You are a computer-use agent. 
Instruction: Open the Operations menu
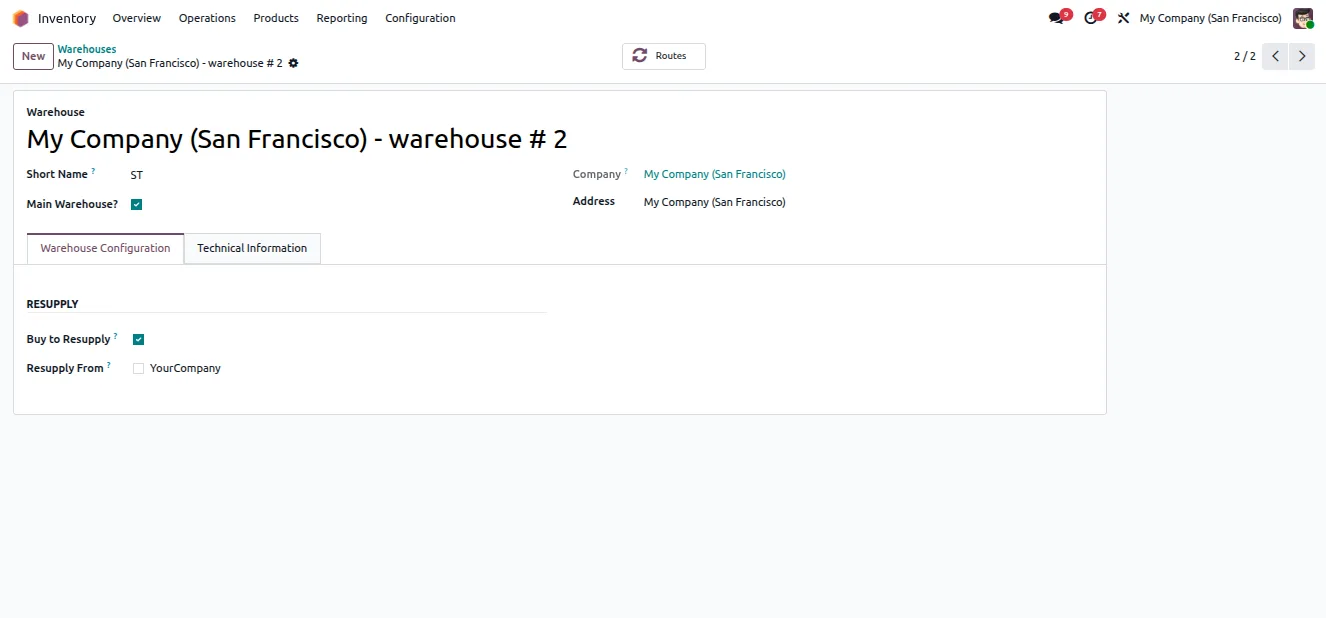(207, 18)
